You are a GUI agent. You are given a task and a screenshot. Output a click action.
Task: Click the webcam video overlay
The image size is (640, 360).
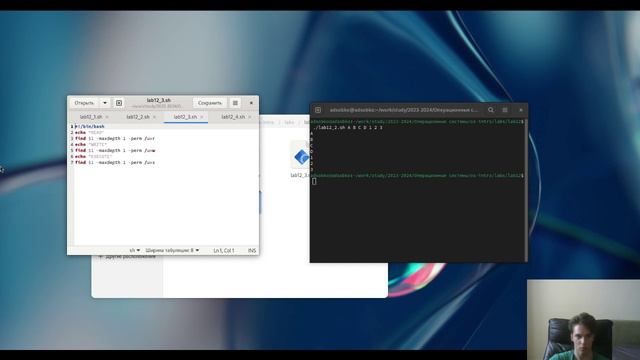click(x=583, y=320)
